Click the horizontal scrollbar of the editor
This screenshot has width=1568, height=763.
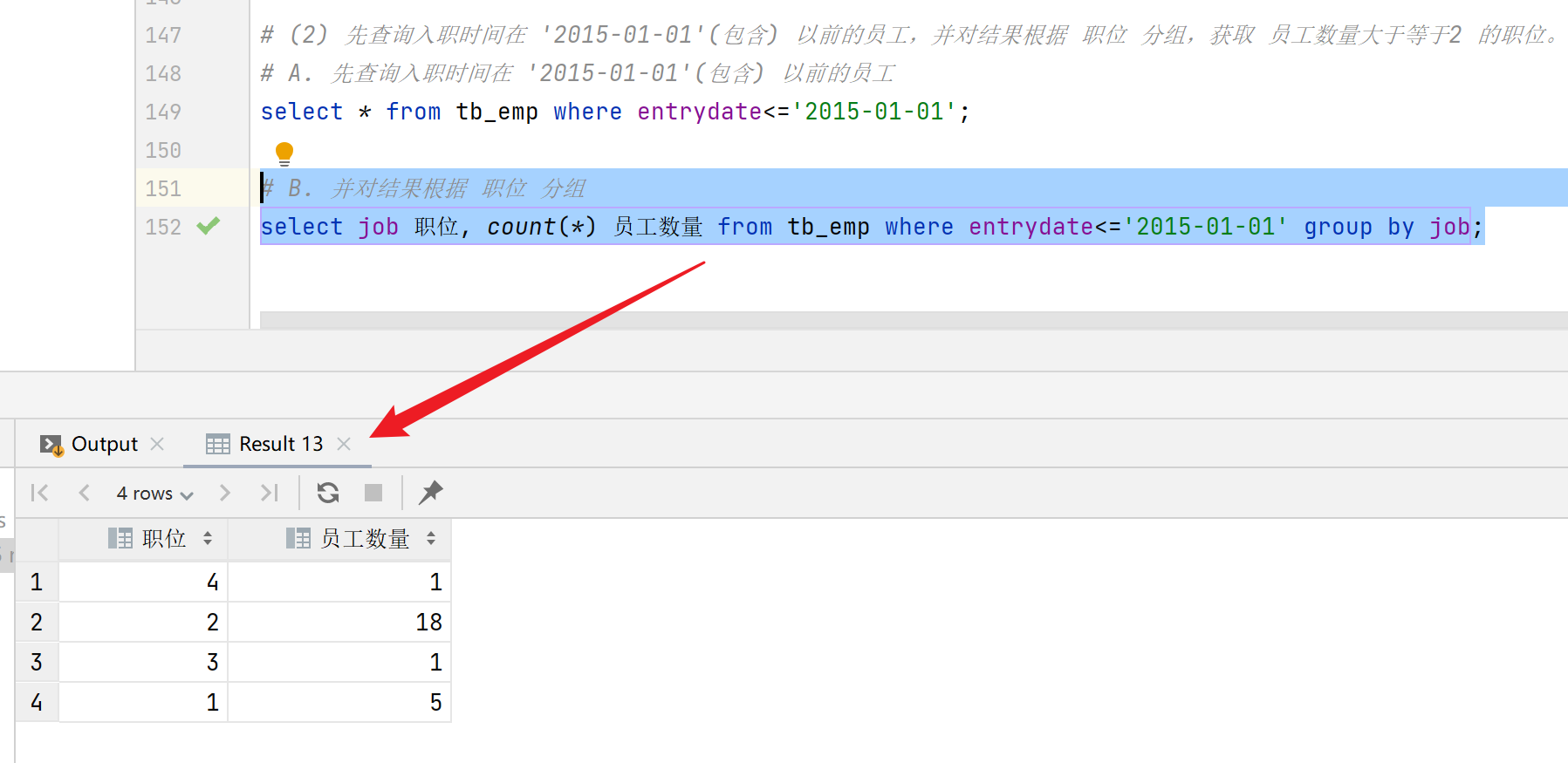[x=914, y=320]
